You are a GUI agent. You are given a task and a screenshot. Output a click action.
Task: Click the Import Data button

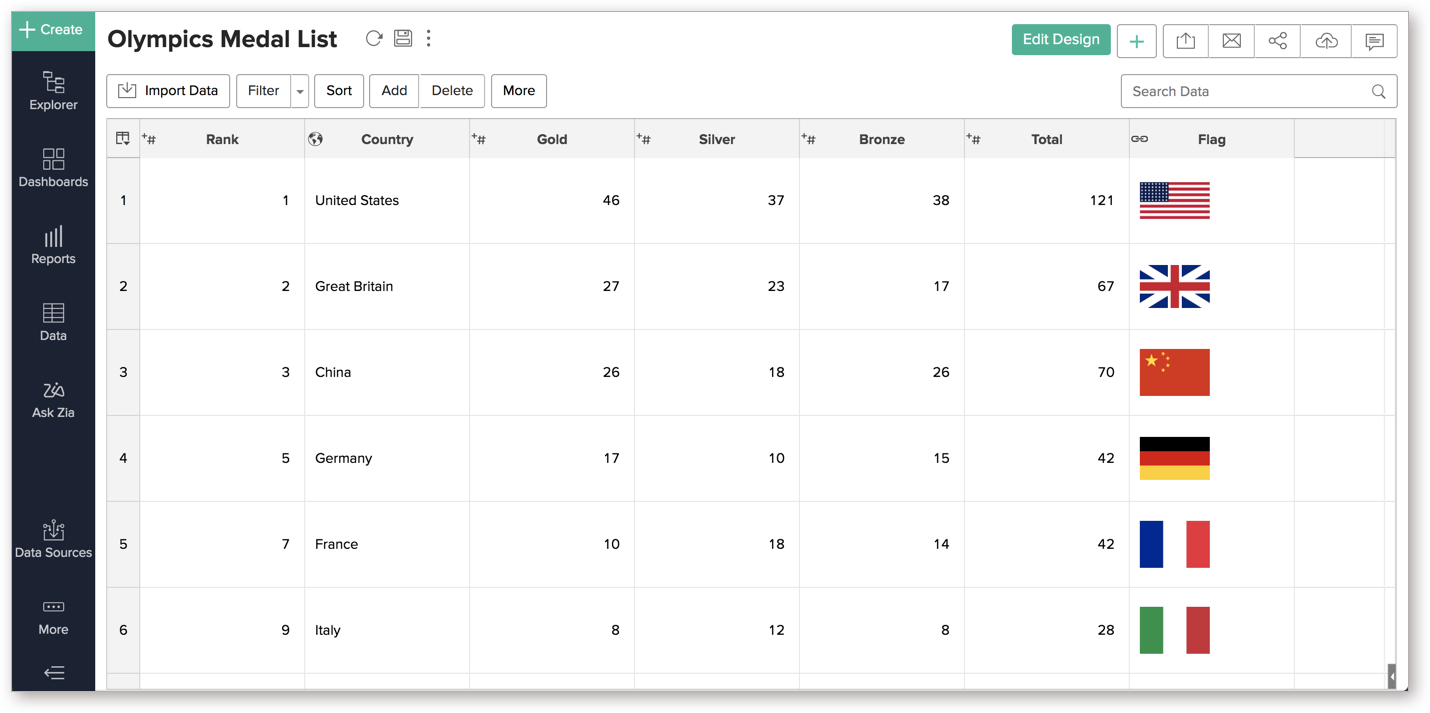[168, 91]
